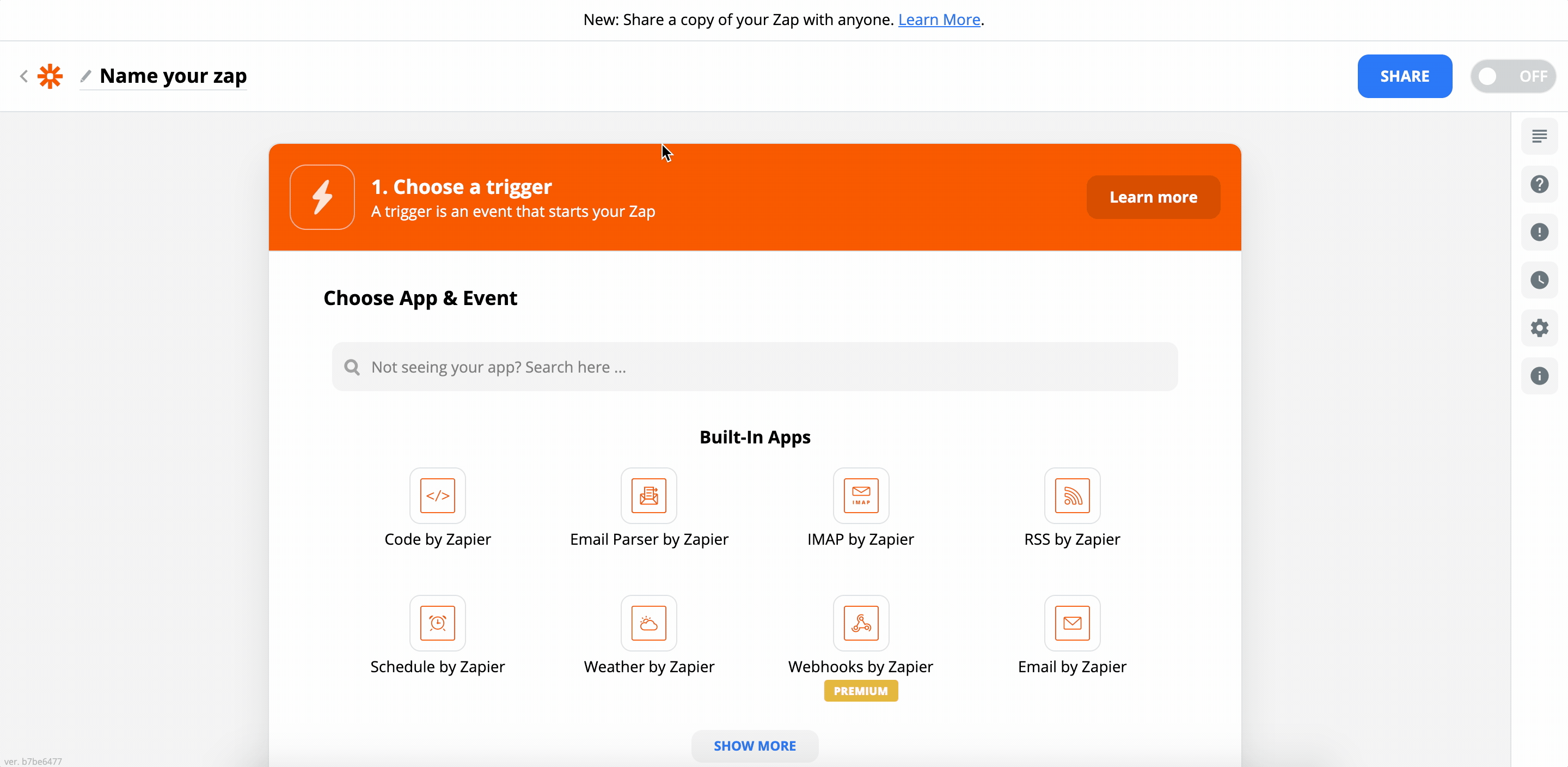Open the notes sidebar icon
The image size is (1568, 767).
tap(1539, 136)
